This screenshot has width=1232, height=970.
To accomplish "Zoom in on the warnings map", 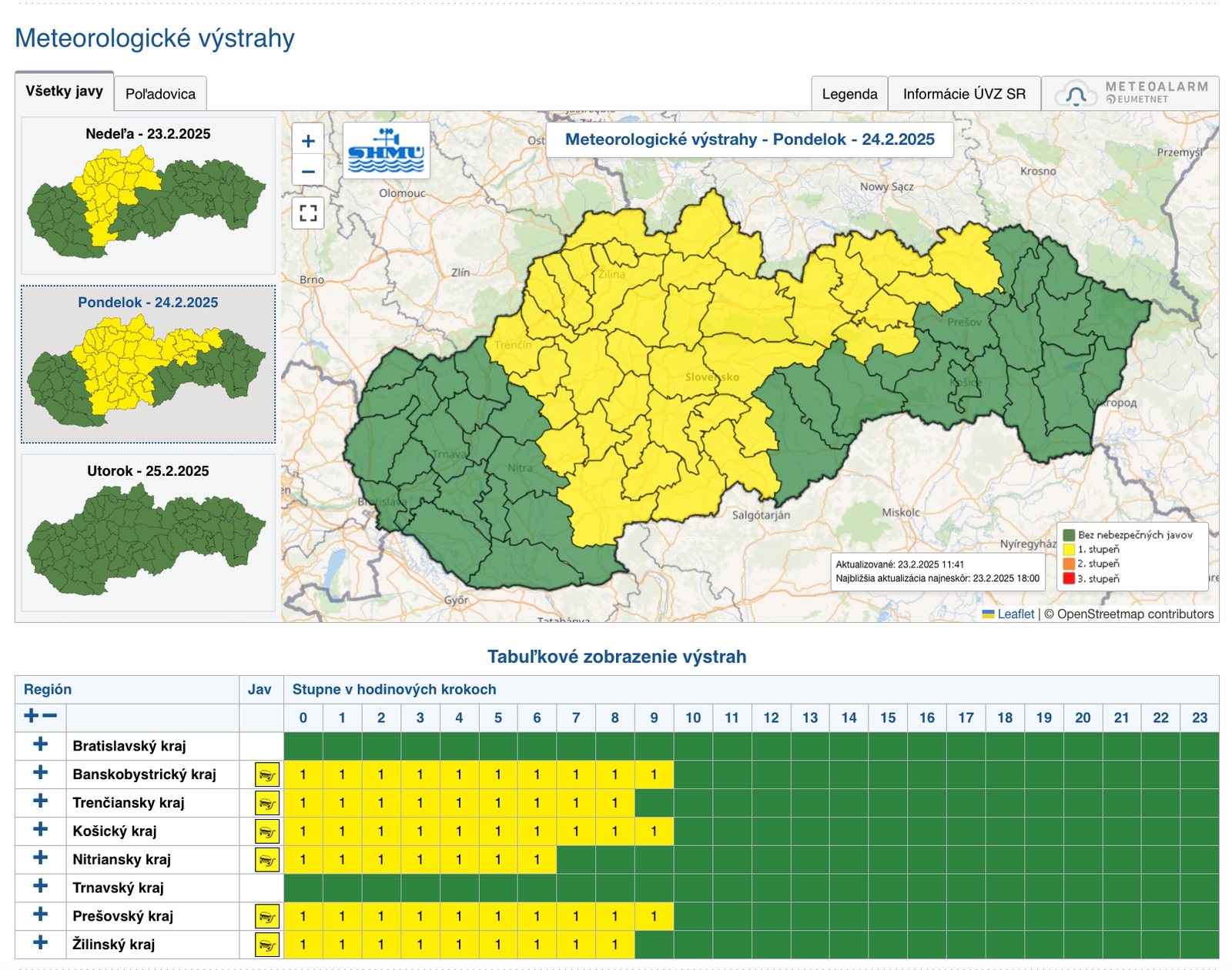I will pos(308,141).
